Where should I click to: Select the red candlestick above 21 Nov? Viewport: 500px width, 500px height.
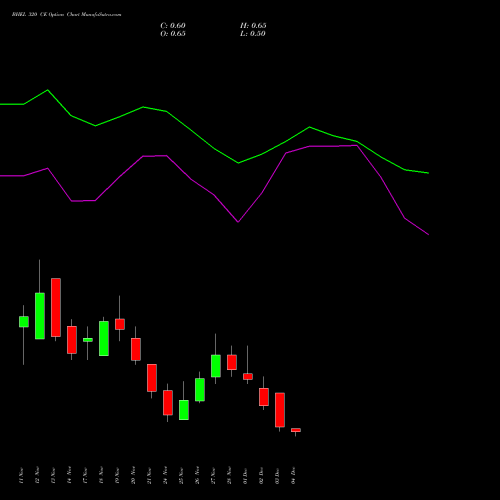click(x=152, y=378)
